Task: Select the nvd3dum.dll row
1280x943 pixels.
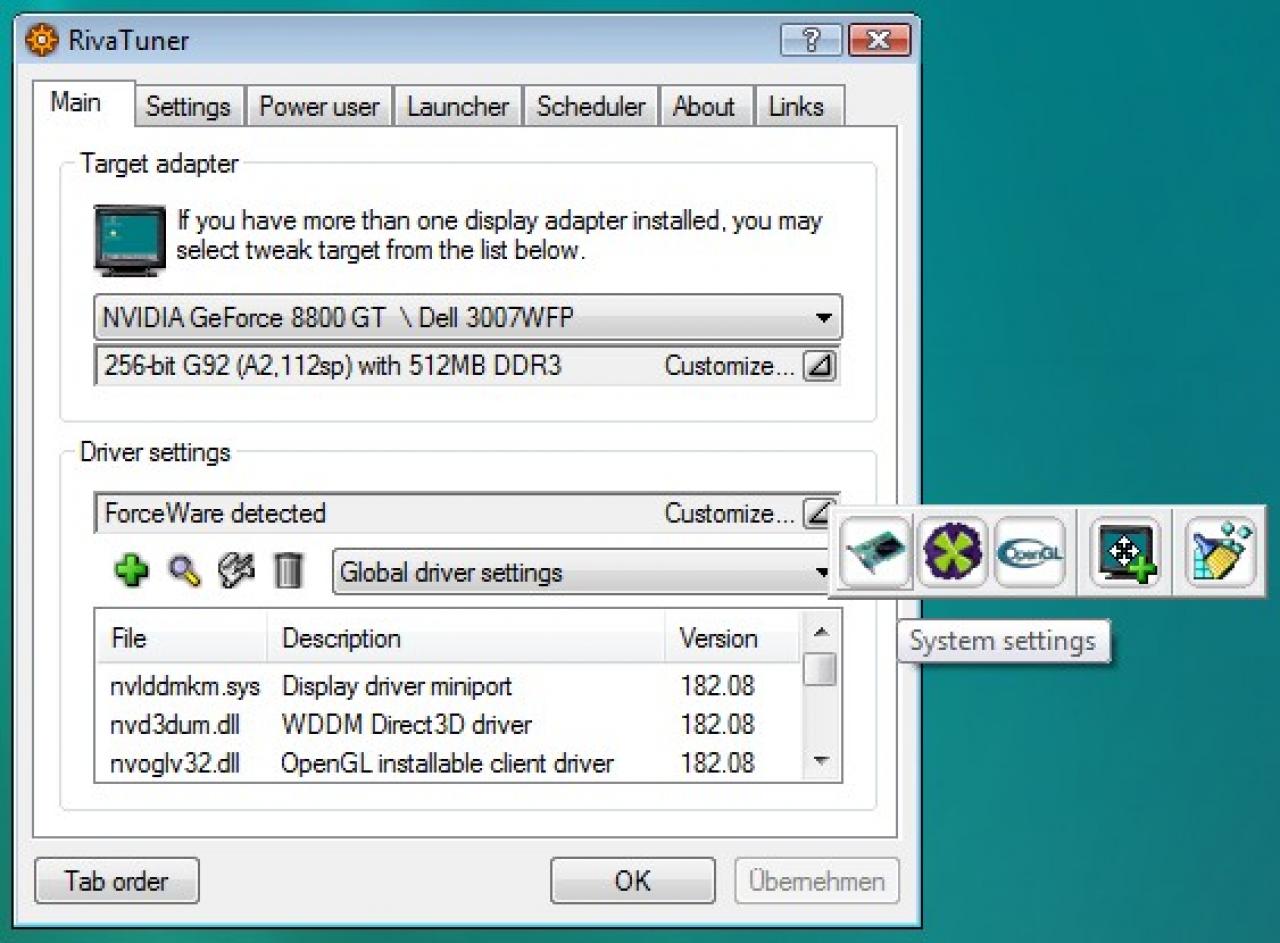Action: tap(450, 724)
